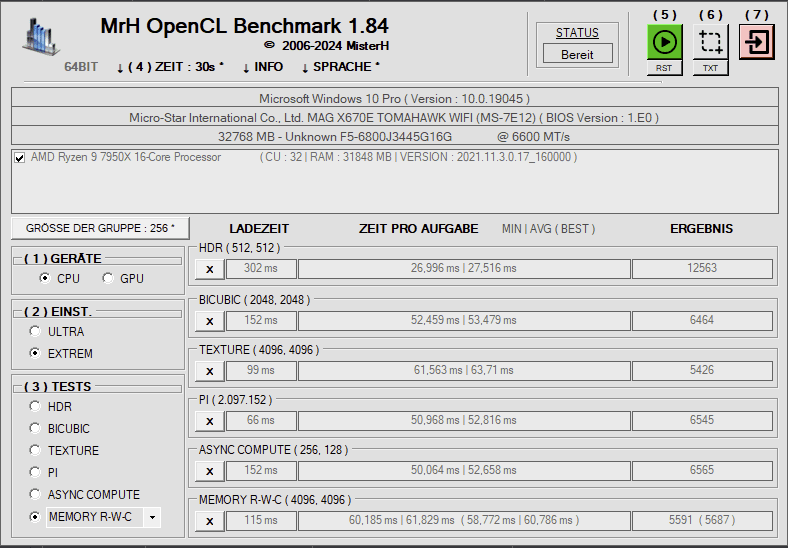Viewport: 788px width, 548px height.
Task: Open the INFO dropdown menu
Action: point(262,67)
